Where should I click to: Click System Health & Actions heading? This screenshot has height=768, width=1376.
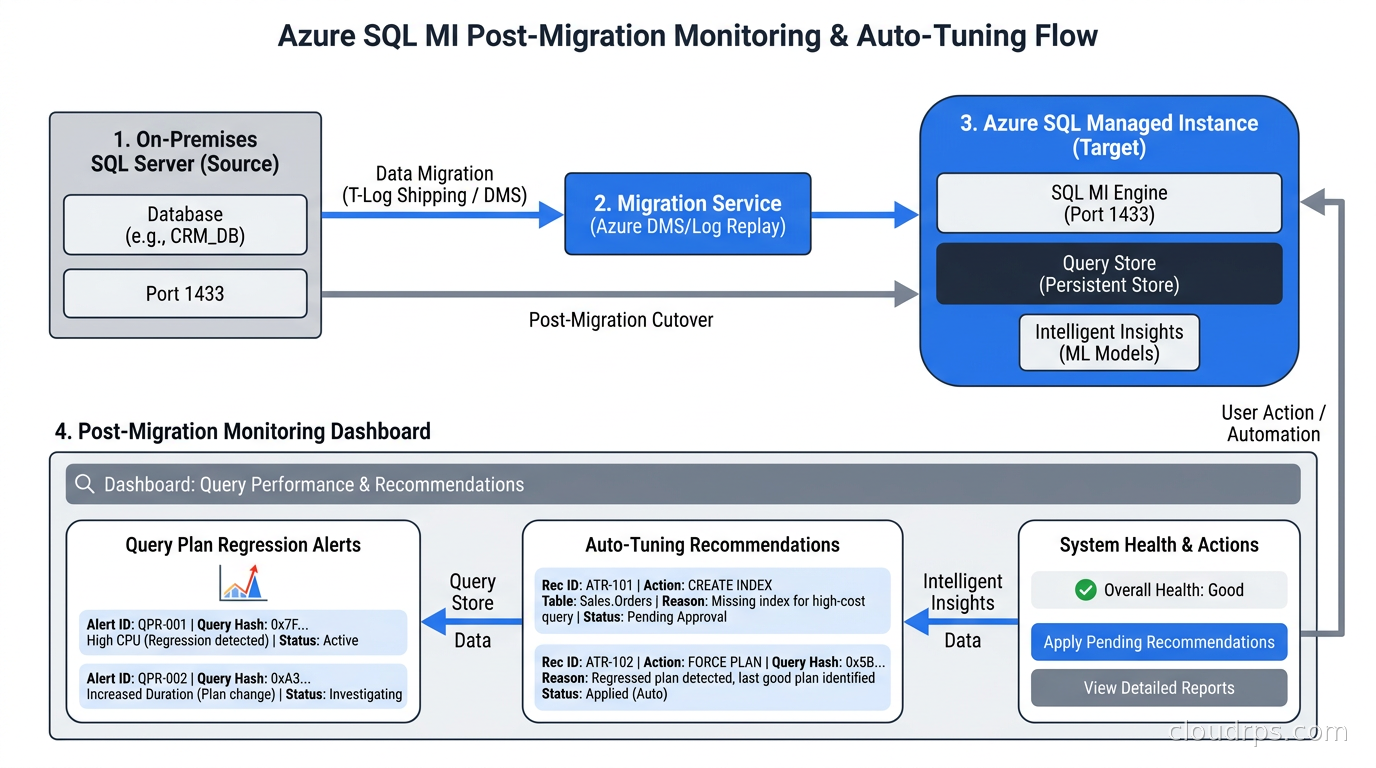point(1159,545)
